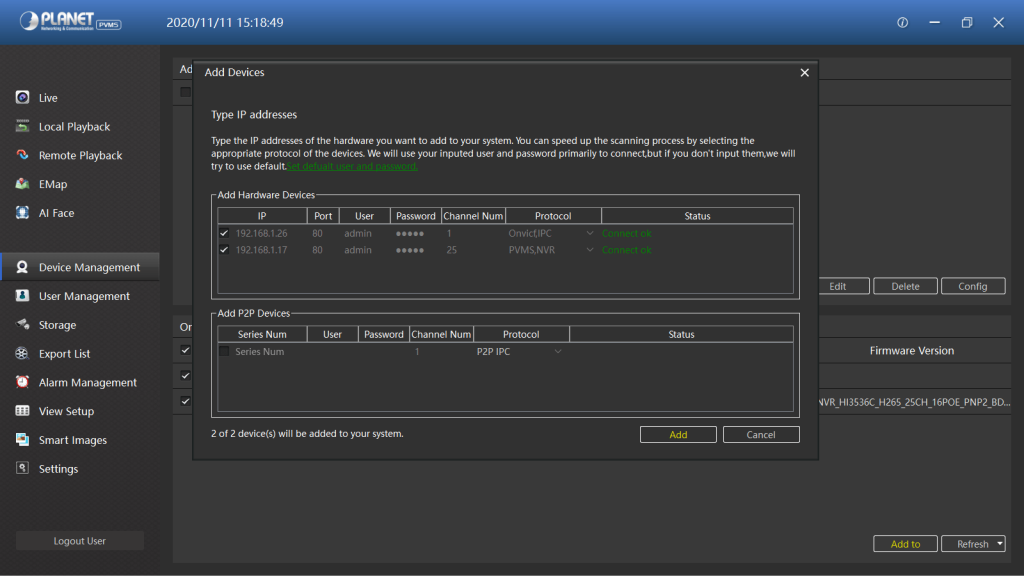
Task: Select the Device Management icon
Action: click(x=22, y=267)
